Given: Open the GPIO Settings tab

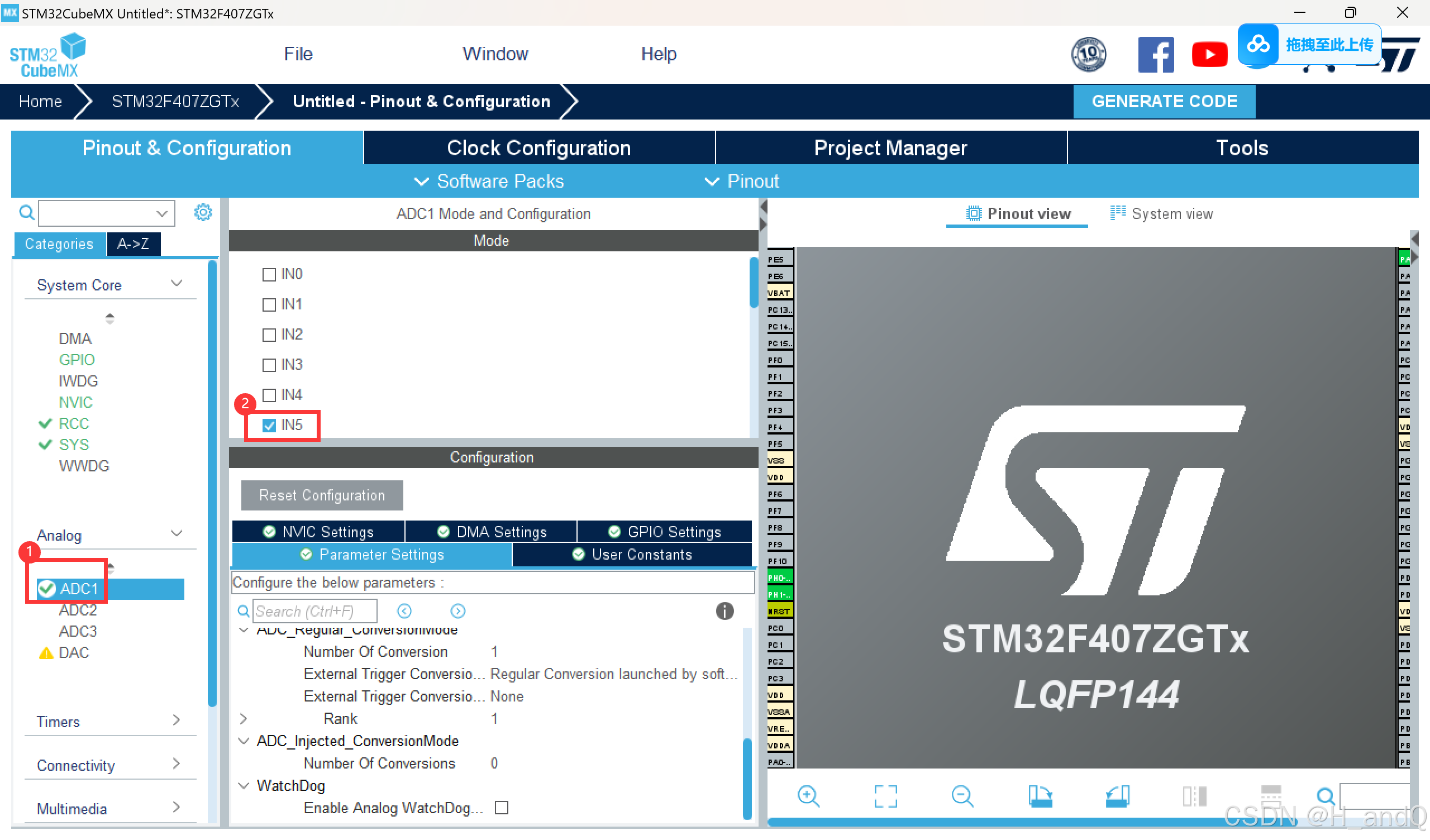Looking at the screenshot, I should (x=665, y=532).
